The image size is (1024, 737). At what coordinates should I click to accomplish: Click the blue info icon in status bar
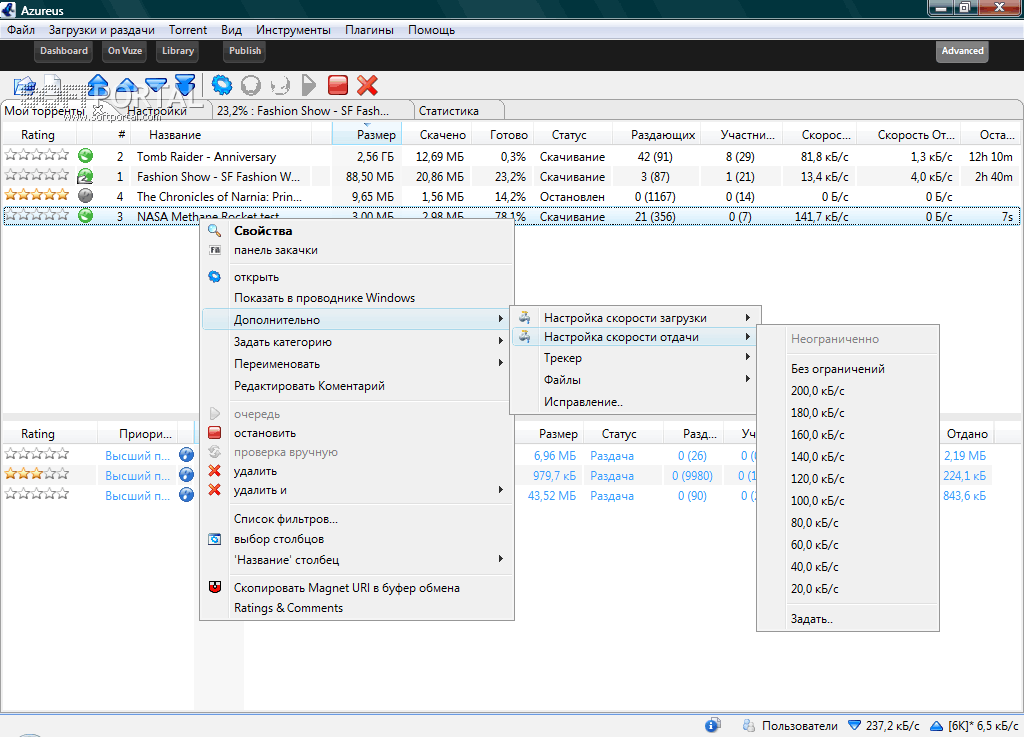tap(712, 725)
